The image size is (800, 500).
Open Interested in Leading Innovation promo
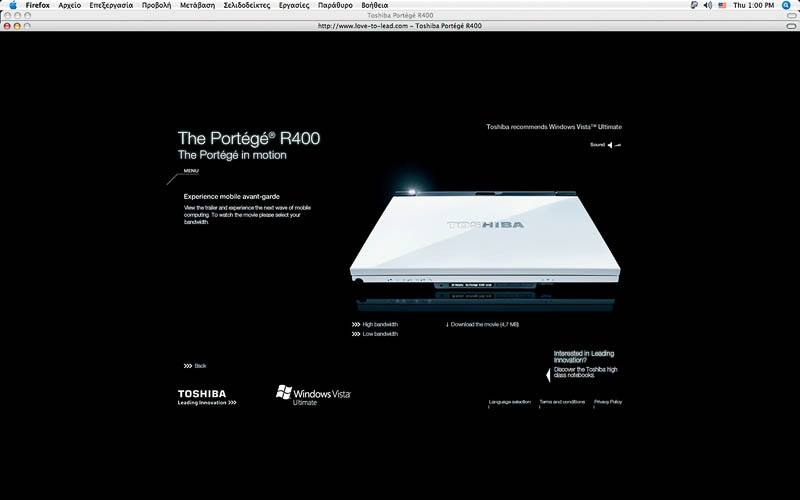pyautogui.click(x=585, y=364)
